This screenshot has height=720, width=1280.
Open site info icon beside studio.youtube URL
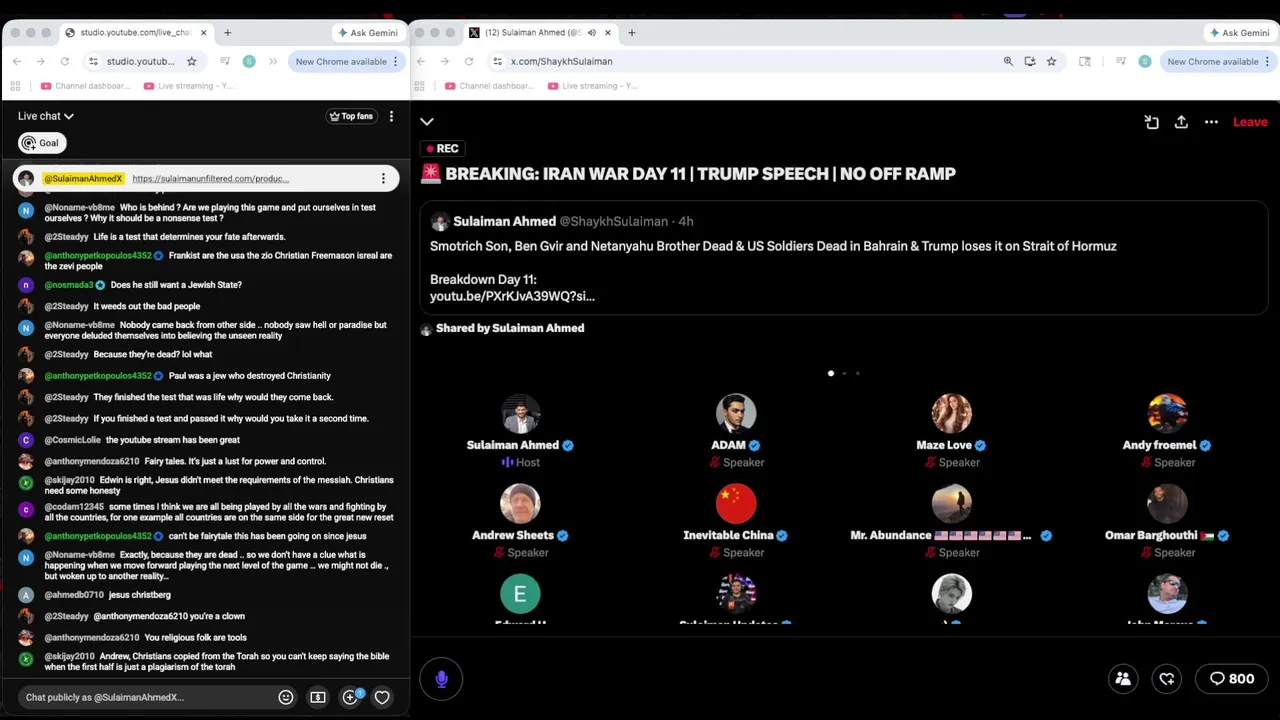point(93,61)
